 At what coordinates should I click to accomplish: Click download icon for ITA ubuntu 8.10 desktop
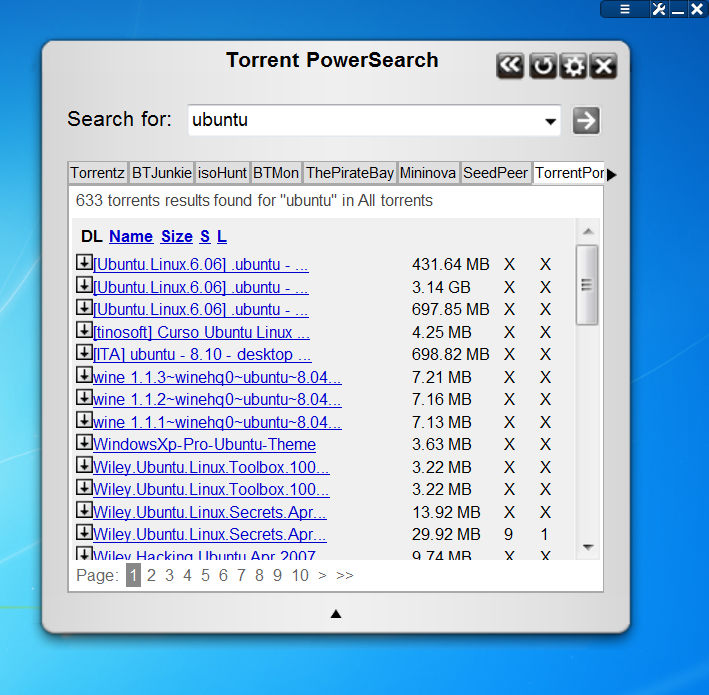point(84,352)
